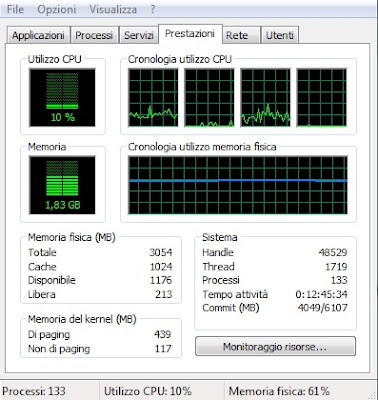The height and width of the screenshot is (400, 378).
Task: Click the Memoria fisica (MB) group title
Action: pos(72,237)
